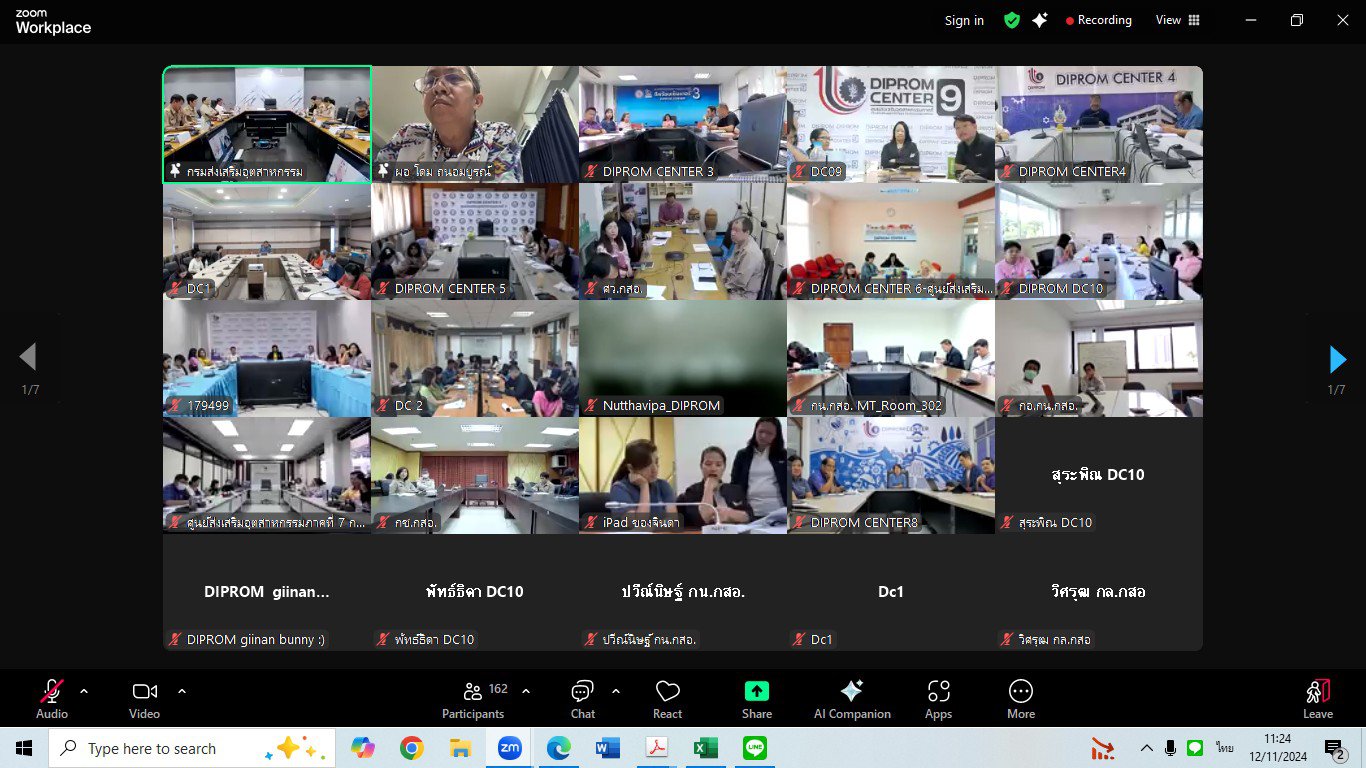The width and height of the screenshot is (1366, 768).
Task: Click Zoom icon in taskbar
Action: (x=509, y=748)
